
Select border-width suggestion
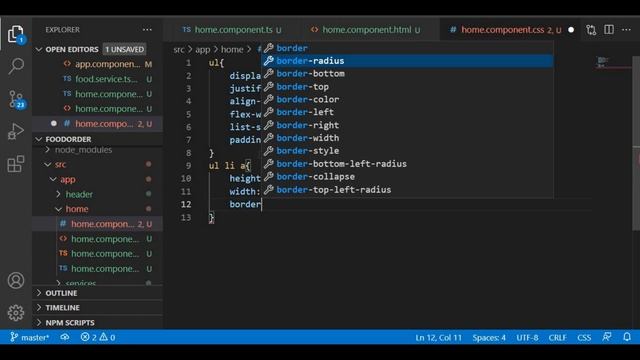[x=407, y=138]
